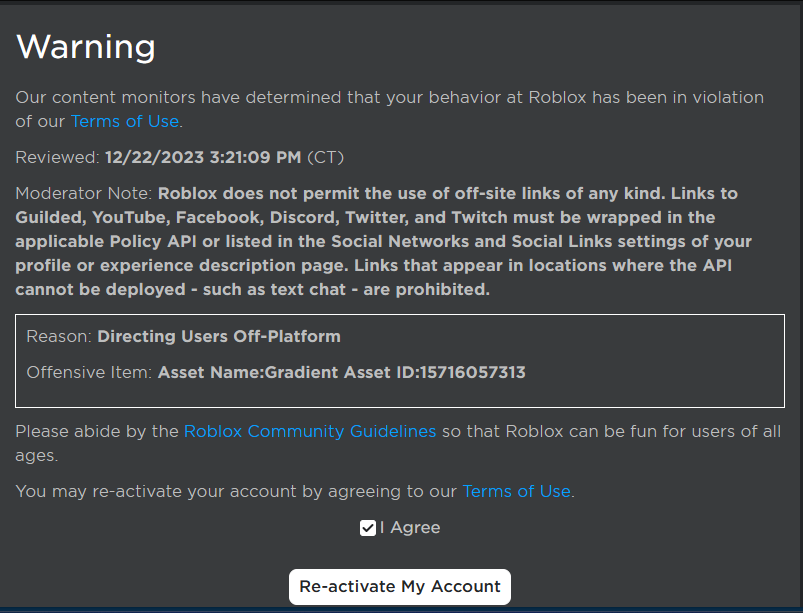803x613 pixels.
Task: Click the reviewed date 12/22/2023 3:21:09 PM
Action: (x=203, y=157)
